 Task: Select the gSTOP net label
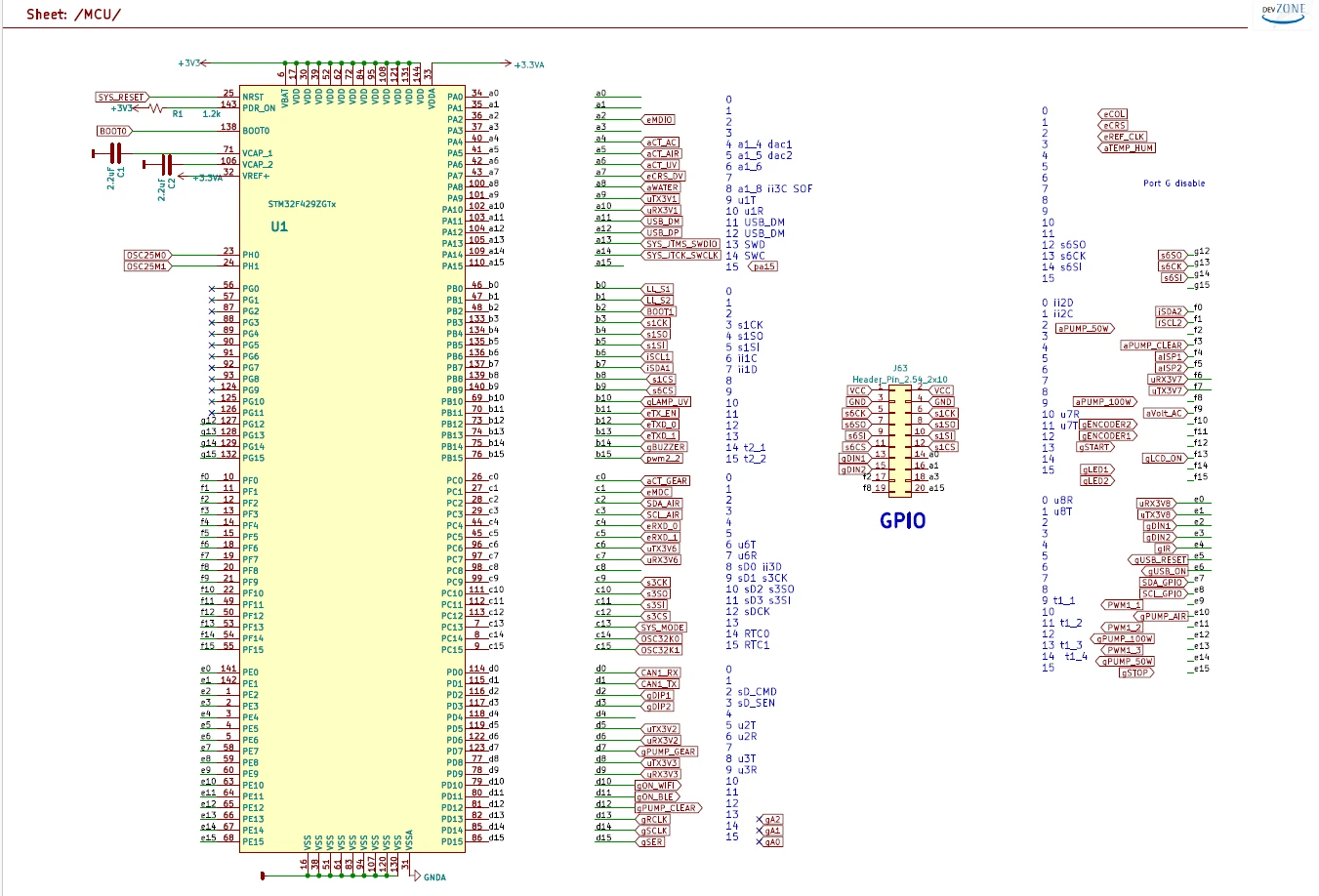click(1136, 672)
